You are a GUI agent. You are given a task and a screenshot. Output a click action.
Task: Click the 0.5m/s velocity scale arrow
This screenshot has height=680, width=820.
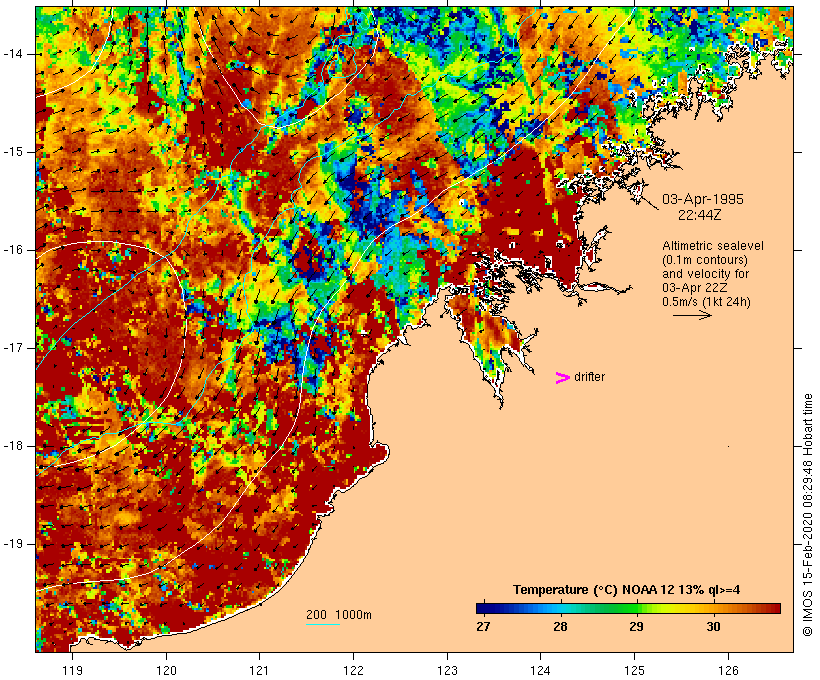(x=692, y=315)
